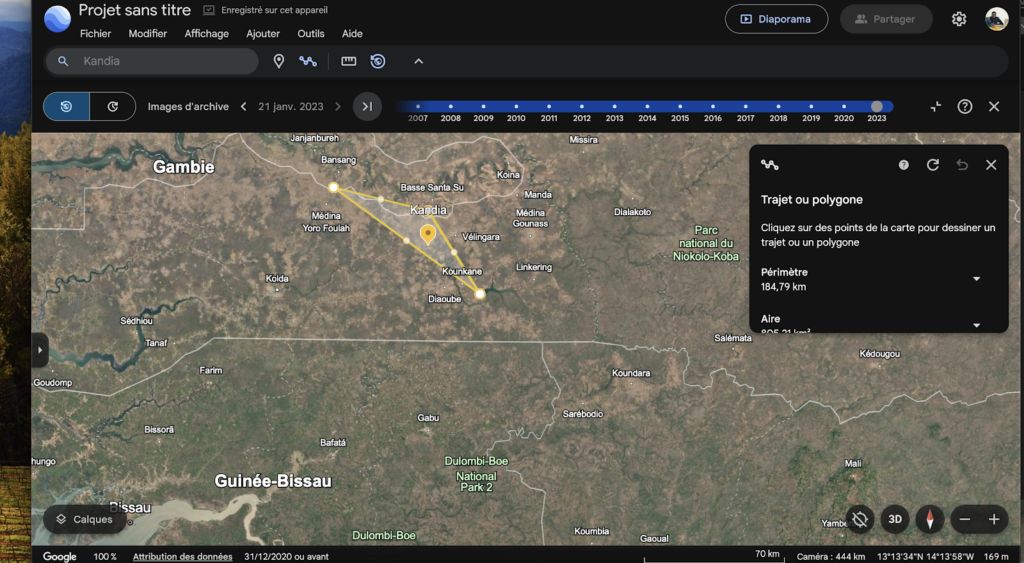Jump to the latest imagery
The height and width of the screenshot is (563, 1024).
[367, 106]
